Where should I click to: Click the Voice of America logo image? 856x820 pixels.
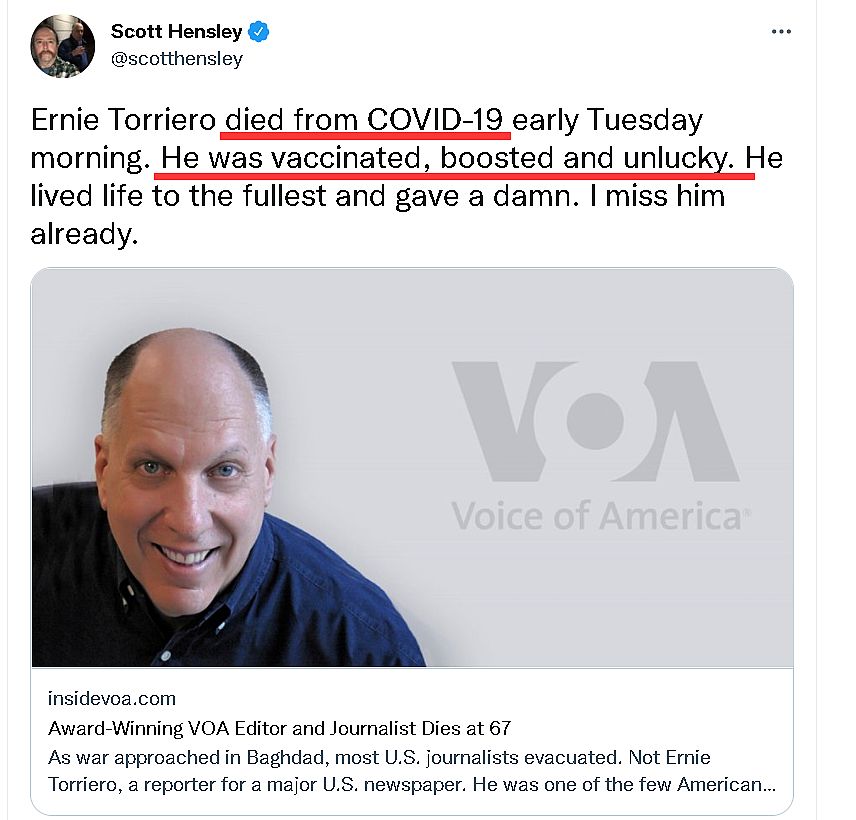(x=601, y=447)
